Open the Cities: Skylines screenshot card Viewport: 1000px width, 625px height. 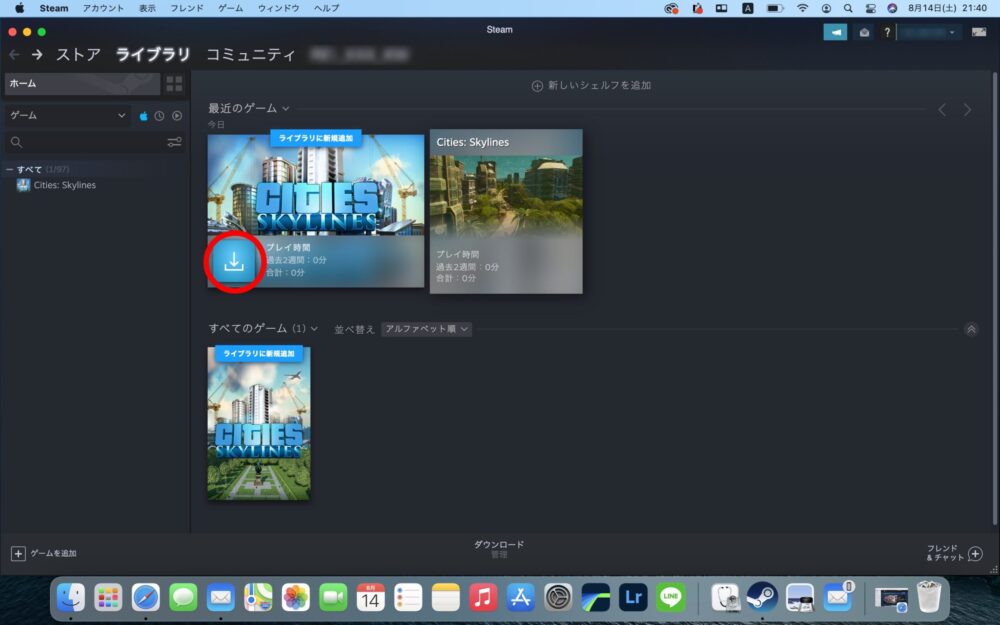point(506,211)
